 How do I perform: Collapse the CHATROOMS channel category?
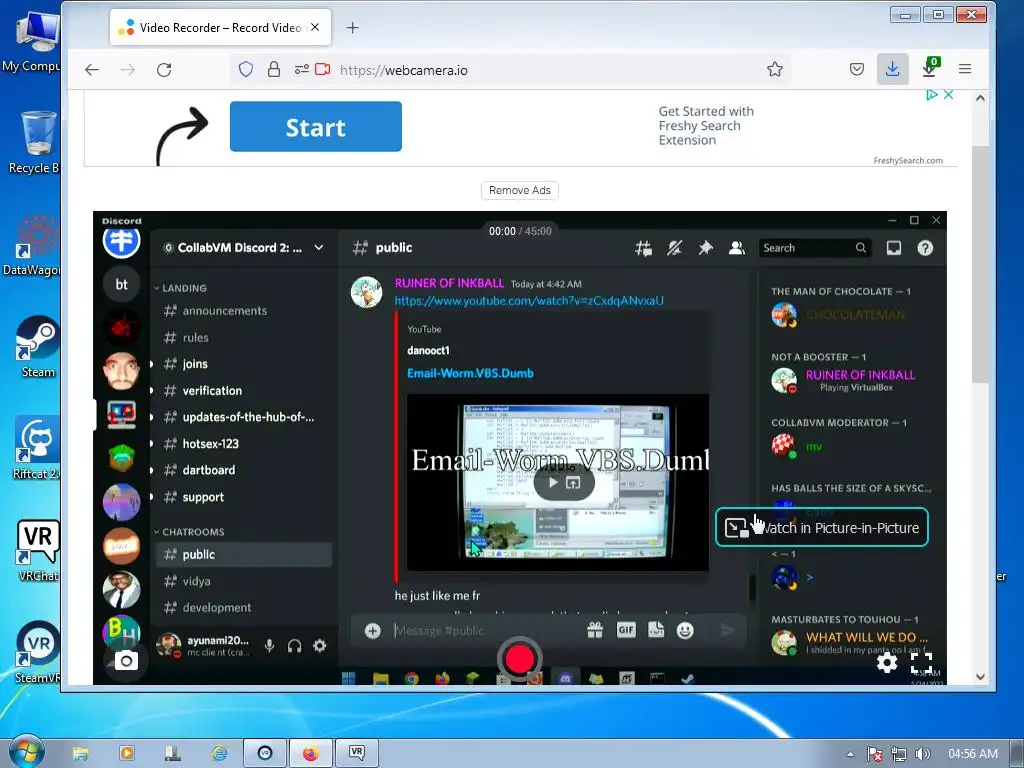[189, 532]
